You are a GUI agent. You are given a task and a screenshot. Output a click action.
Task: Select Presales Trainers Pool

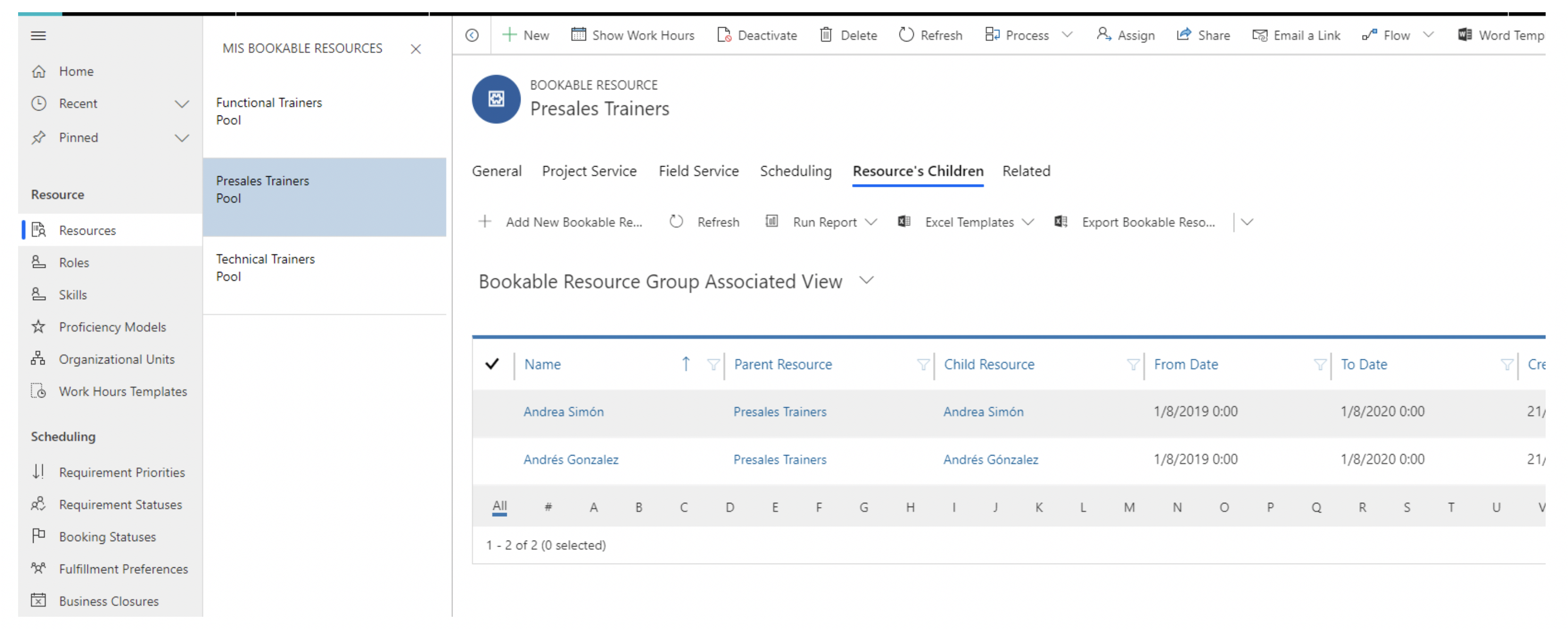click(325, 198)
